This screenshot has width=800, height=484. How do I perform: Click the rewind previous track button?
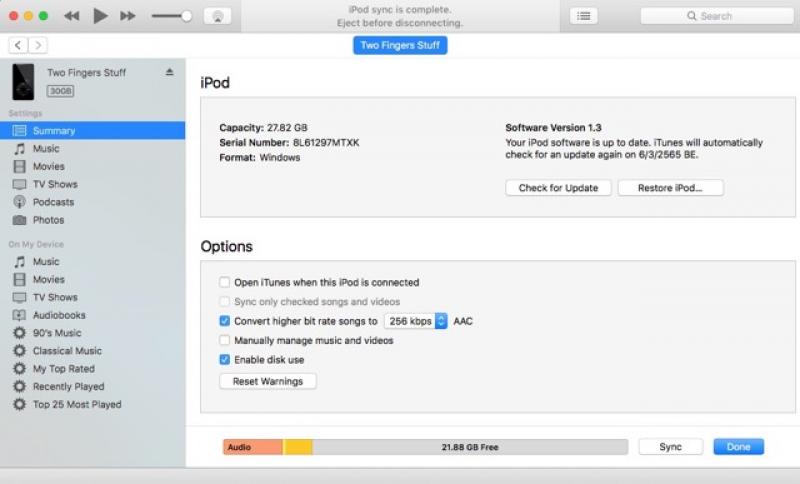[x=71, y=16]
